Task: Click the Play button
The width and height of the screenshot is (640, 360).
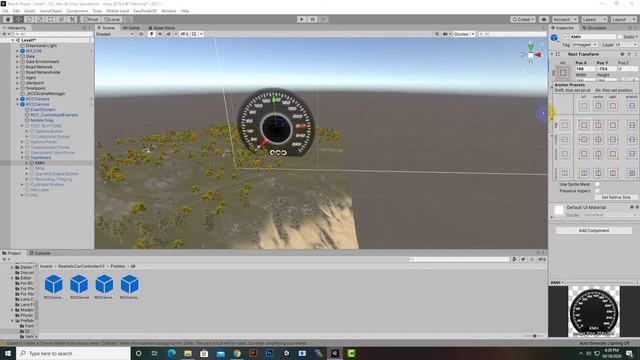Action: pyautogui.click(x=302, y=19)
